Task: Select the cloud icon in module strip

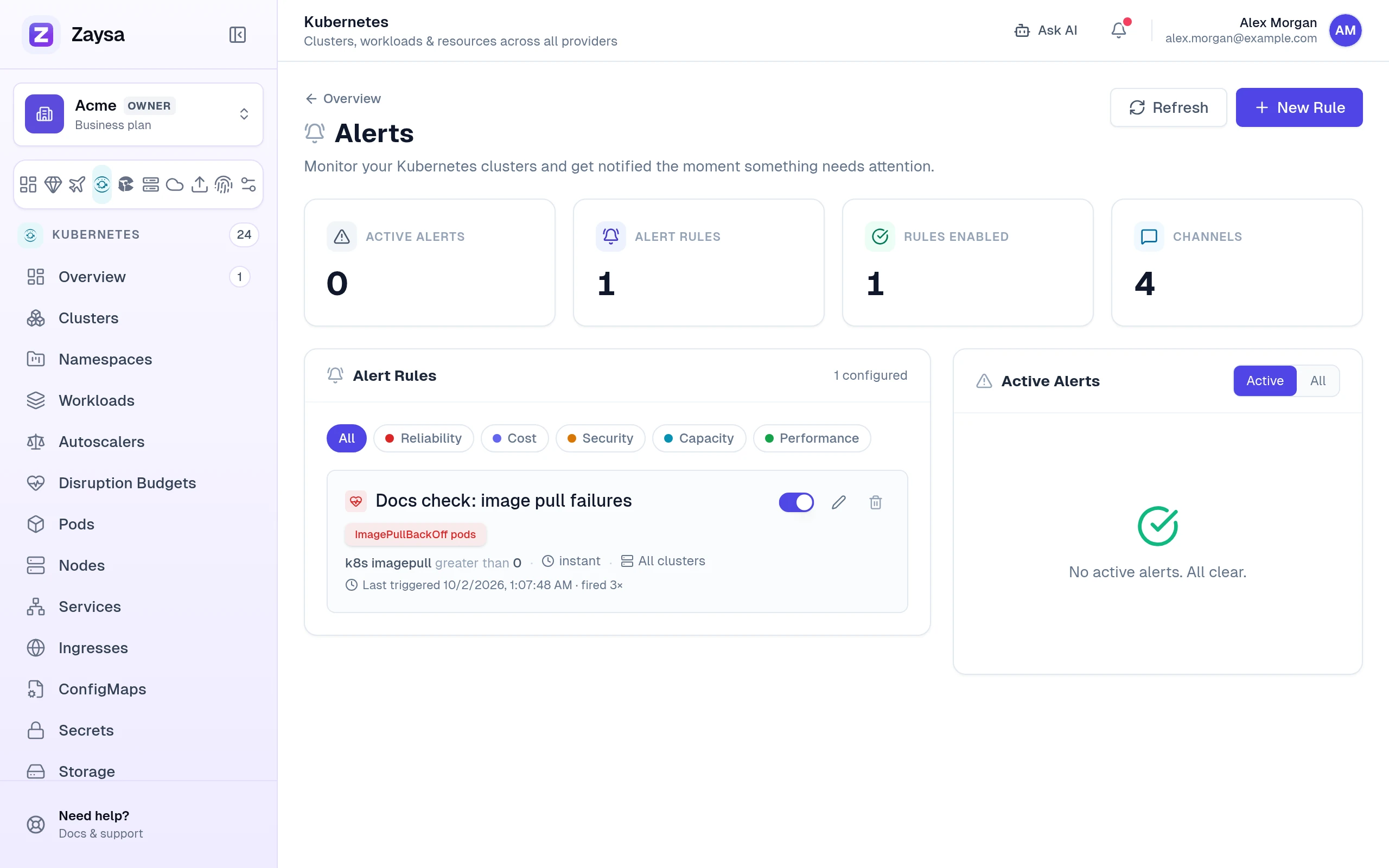Action: pos(175,184)
